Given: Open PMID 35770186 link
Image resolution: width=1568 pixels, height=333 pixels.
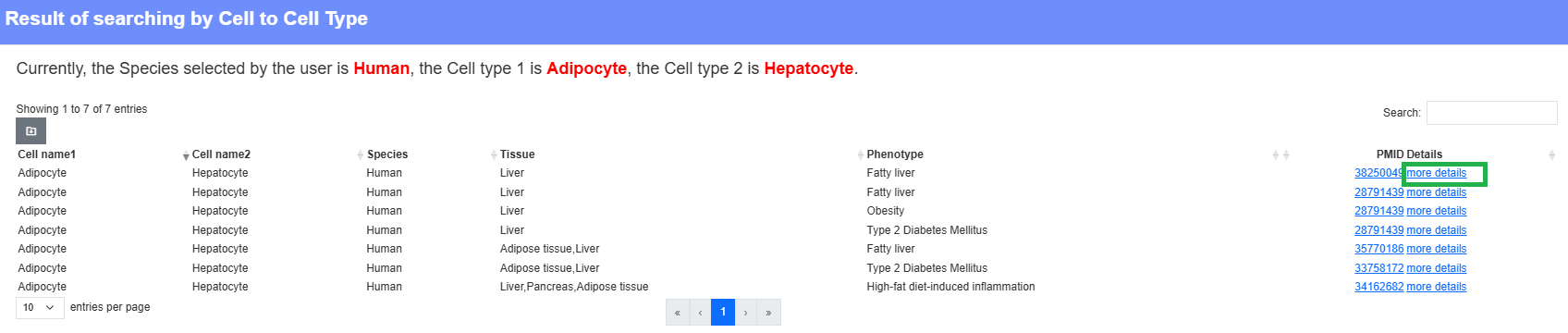Looking at the screenshot, I should coord(1378,249).
